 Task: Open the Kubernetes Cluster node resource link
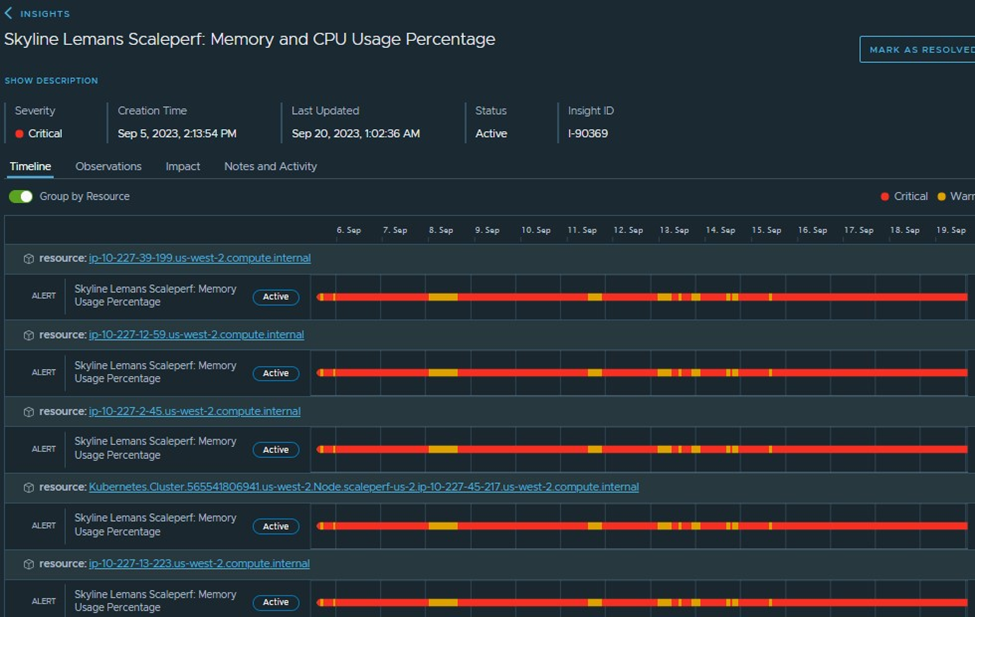pyautogui.click(x=363, y=488)
